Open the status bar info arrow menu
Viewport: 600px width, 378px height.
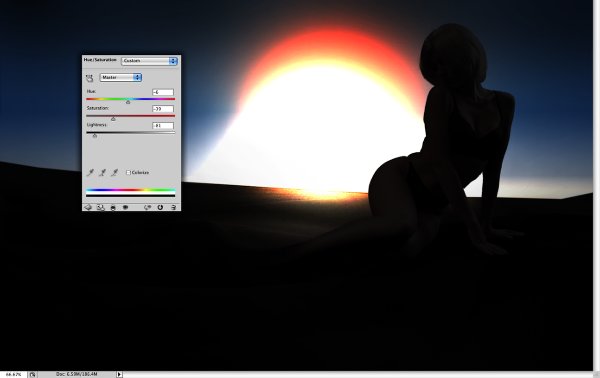click(119, 374)
